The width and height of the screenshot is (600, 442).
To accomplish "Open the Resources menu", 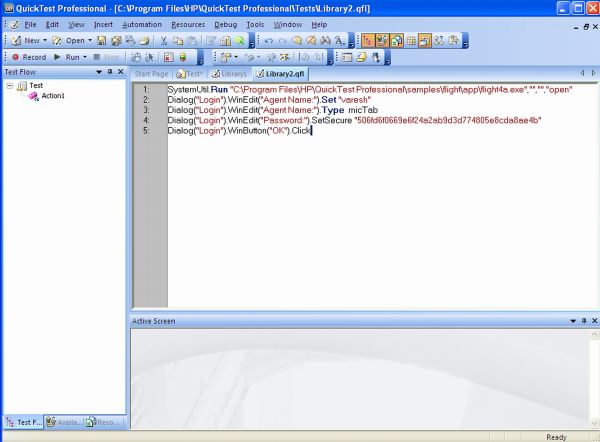I will point(188,24).
